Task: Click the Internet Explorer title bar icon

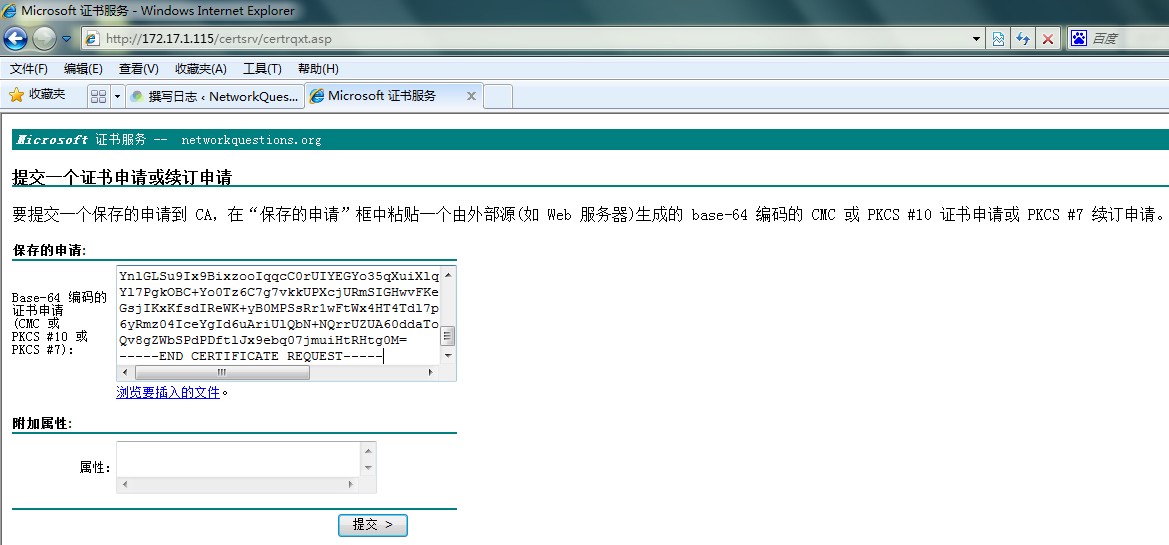Action: tap(10, 10)
